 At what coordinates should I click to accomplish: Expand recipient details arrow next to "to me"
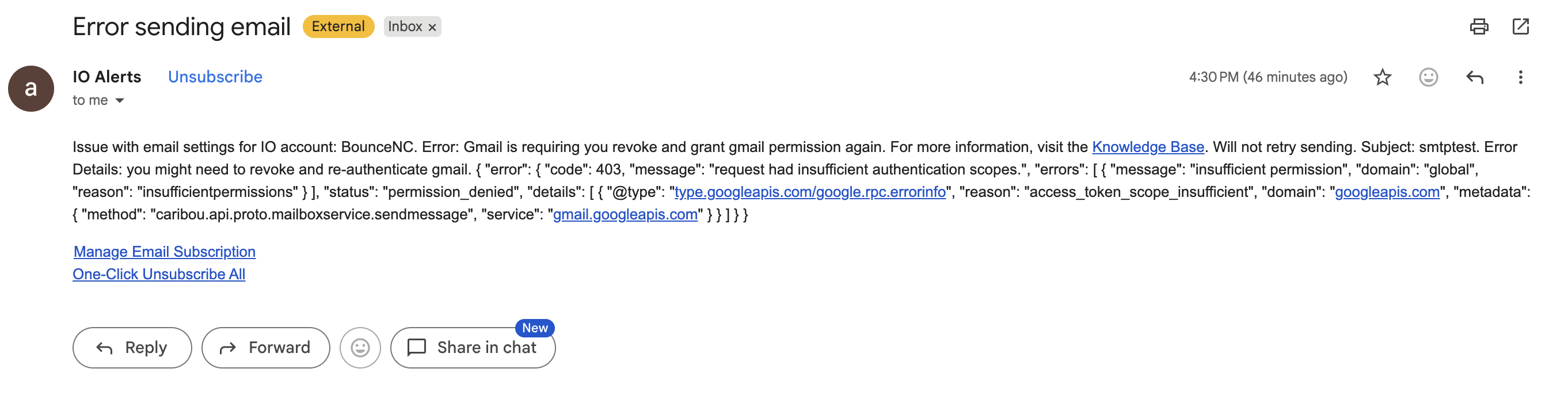[x=120, y=101]
